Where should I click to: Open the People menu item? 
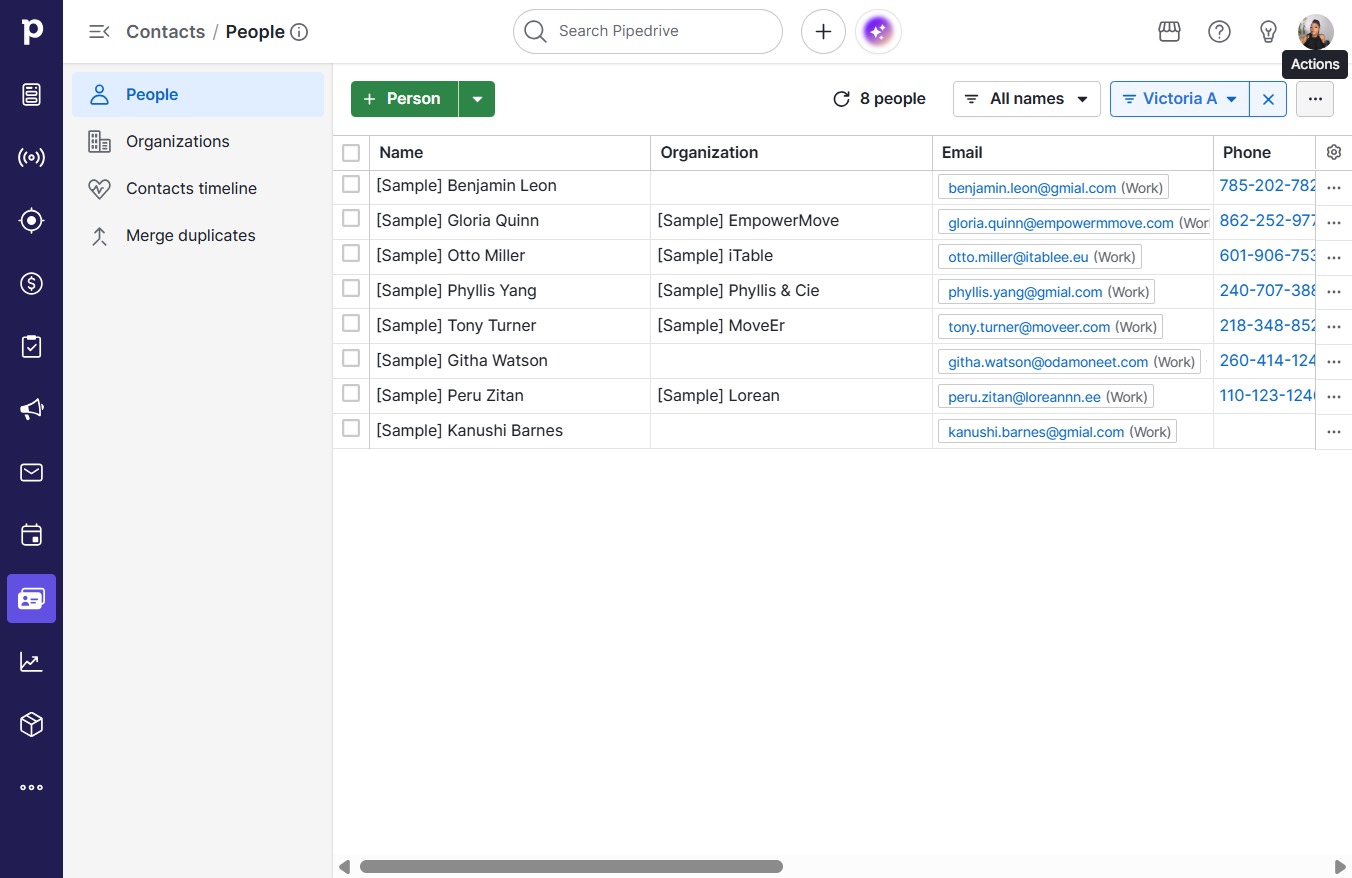pyautogui.click(x=198, y=95)
